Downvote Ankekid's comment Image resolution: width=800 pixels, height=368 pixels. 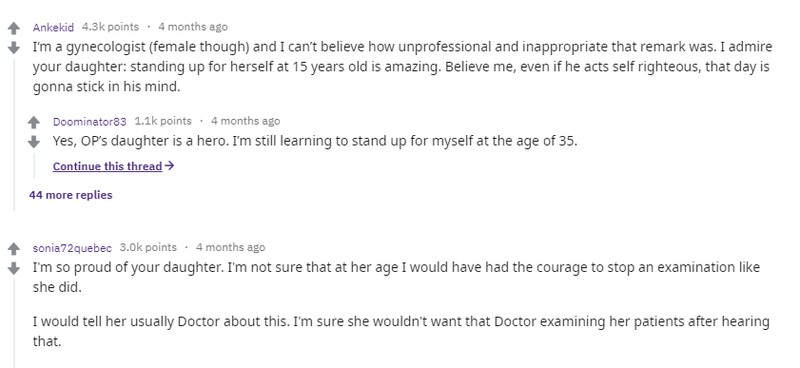[14, 47]
